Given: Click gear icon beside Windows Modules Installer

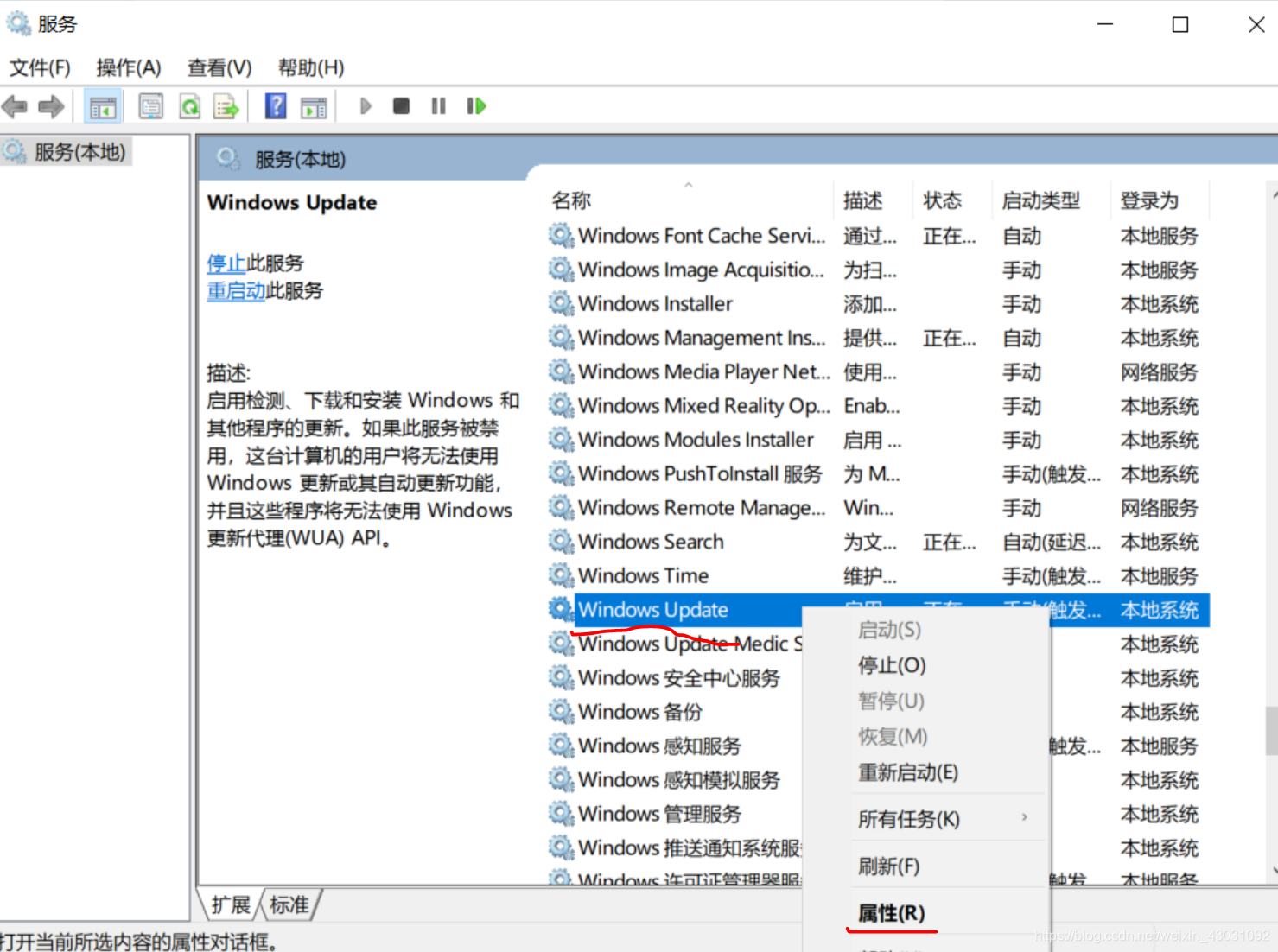Looking at the screenshot, I should click(x=561, y=440).
